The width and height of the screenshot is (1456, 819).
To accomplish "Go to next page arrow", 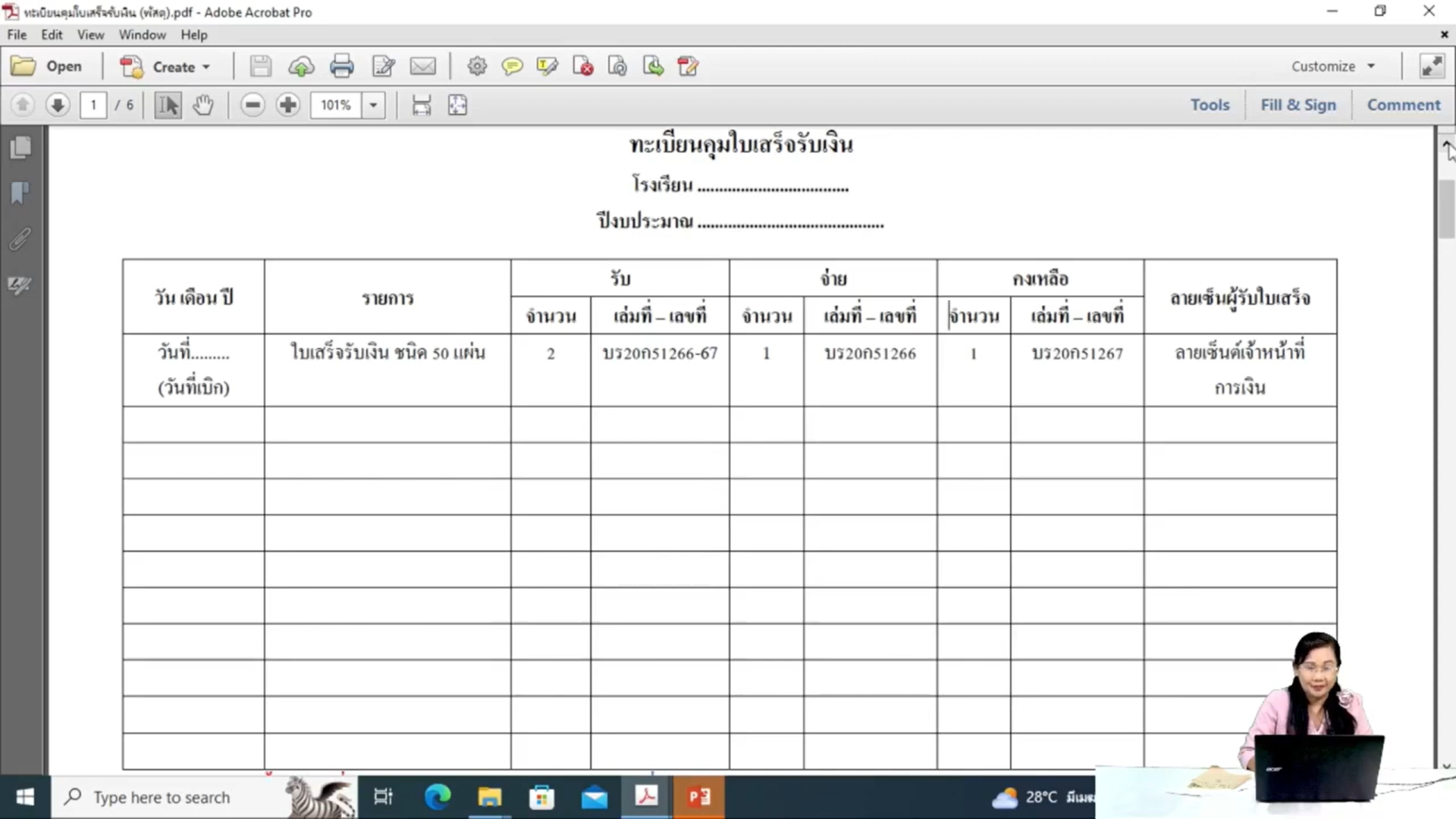I will coord(58,105).
